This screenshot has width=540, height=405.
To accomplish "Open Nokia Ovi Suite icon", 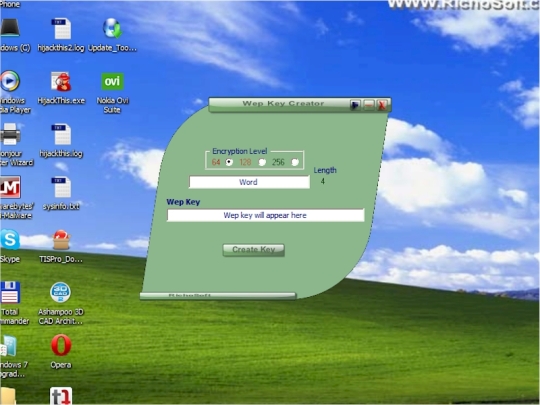I will coord(113,81).
